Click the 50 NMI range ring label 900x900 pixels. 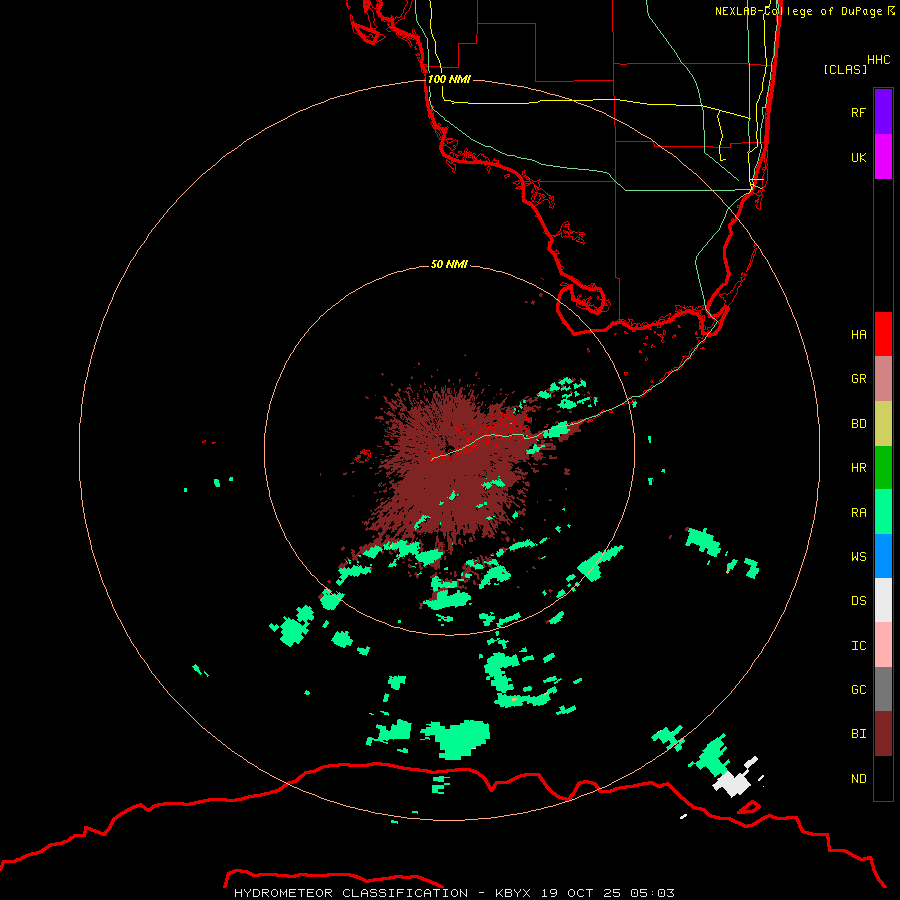click(x=449, y=264)
